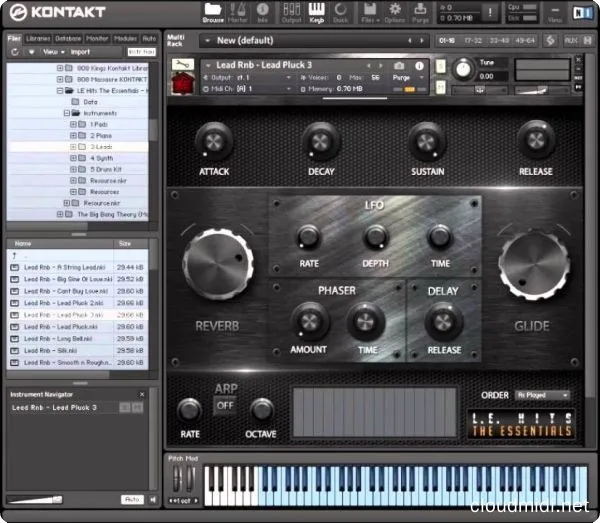
Task: Select the 49-64 rack page
Action: [525, 40]
